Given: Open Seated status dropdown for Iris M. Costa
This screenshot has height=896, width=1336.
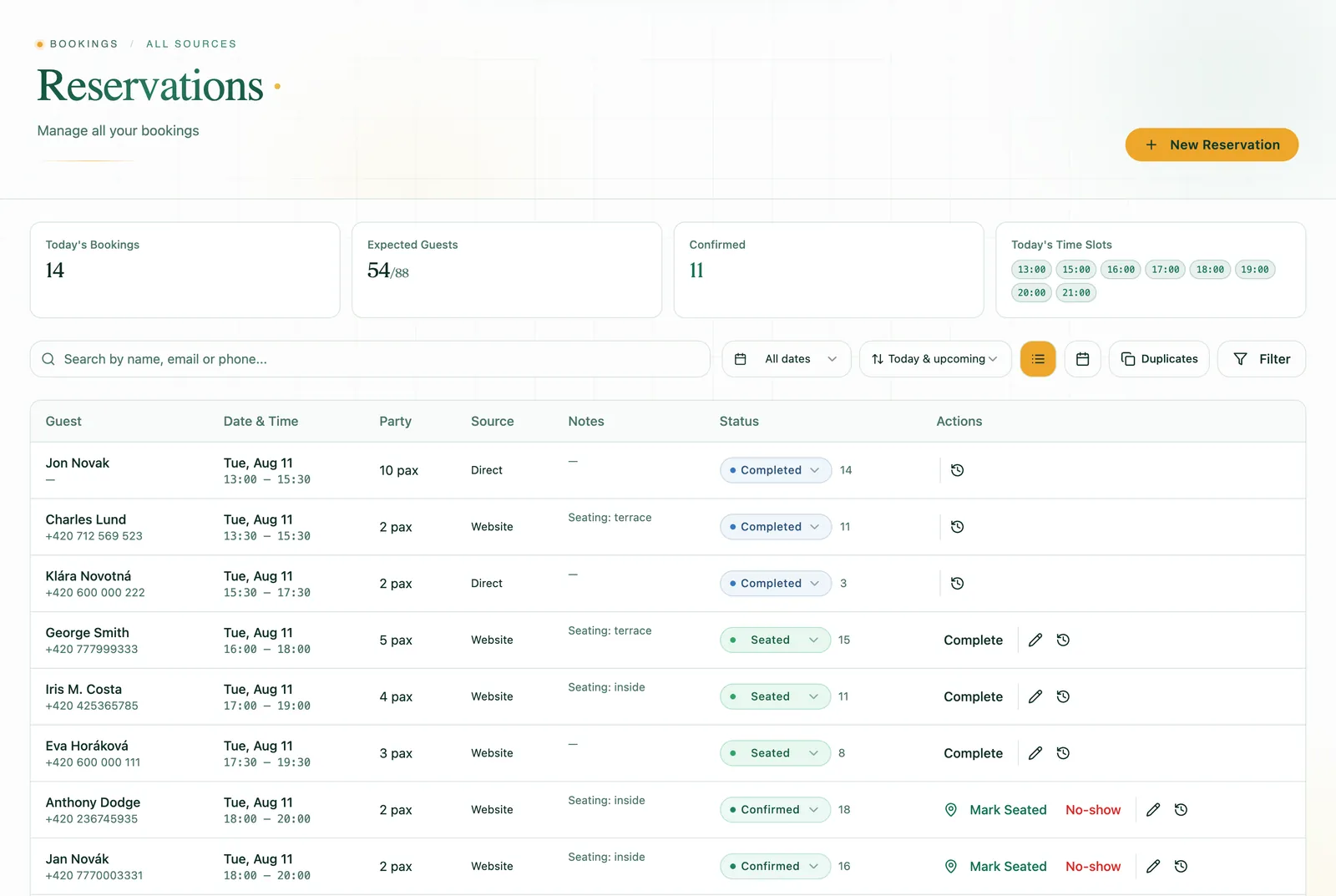Looking at the screenshot, I should pos(776,696).
